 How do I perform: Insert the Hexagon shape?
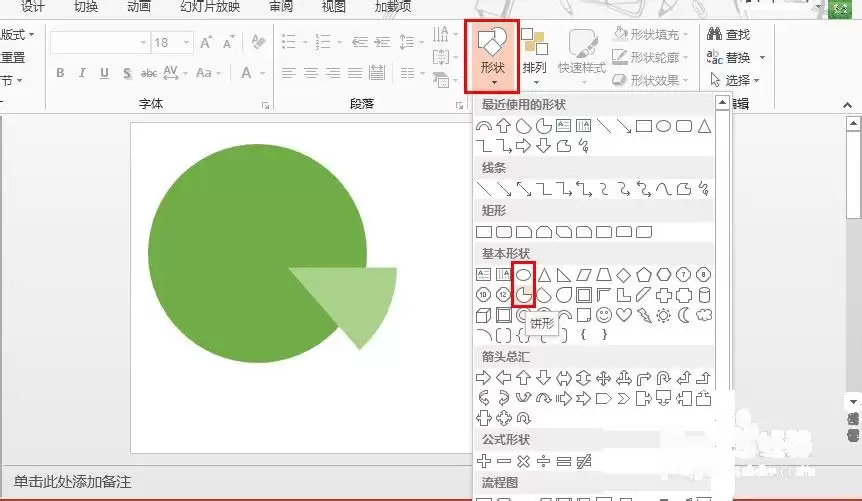pos(664,274)
